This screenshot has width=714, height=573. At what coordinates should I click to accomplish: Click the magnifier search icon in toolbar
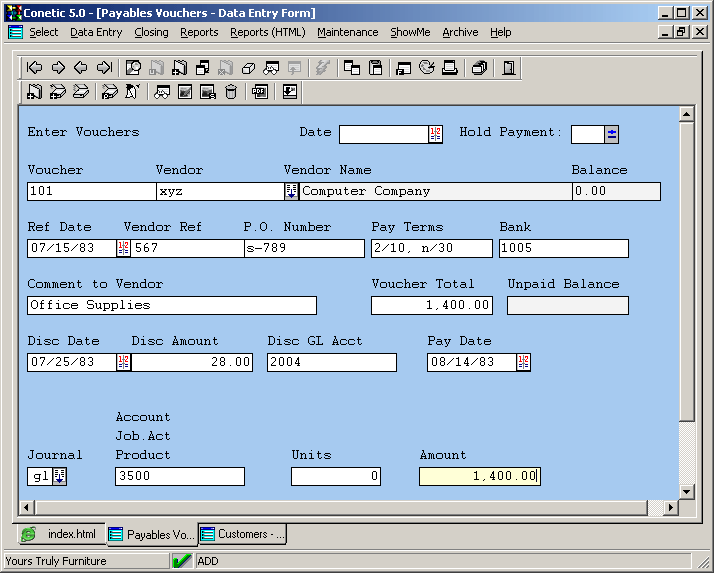coord(133,68)
